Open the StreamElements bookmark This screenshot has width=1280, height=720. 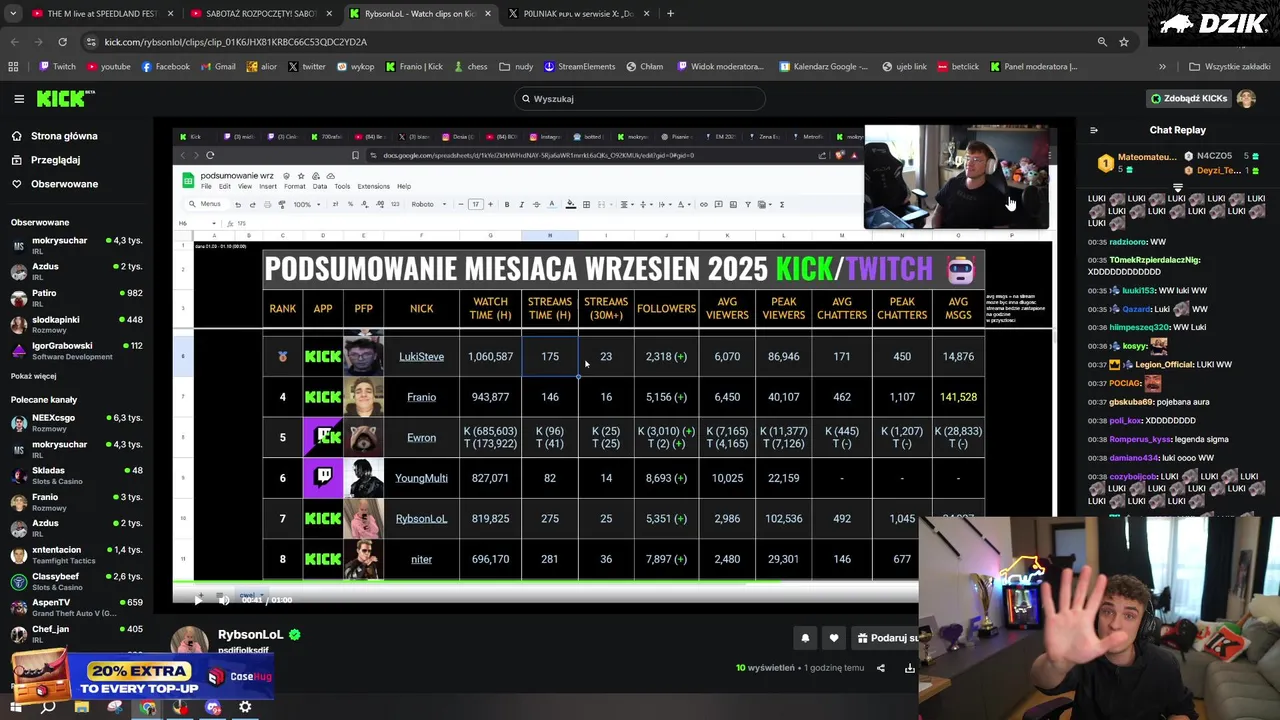coord(579,67)
